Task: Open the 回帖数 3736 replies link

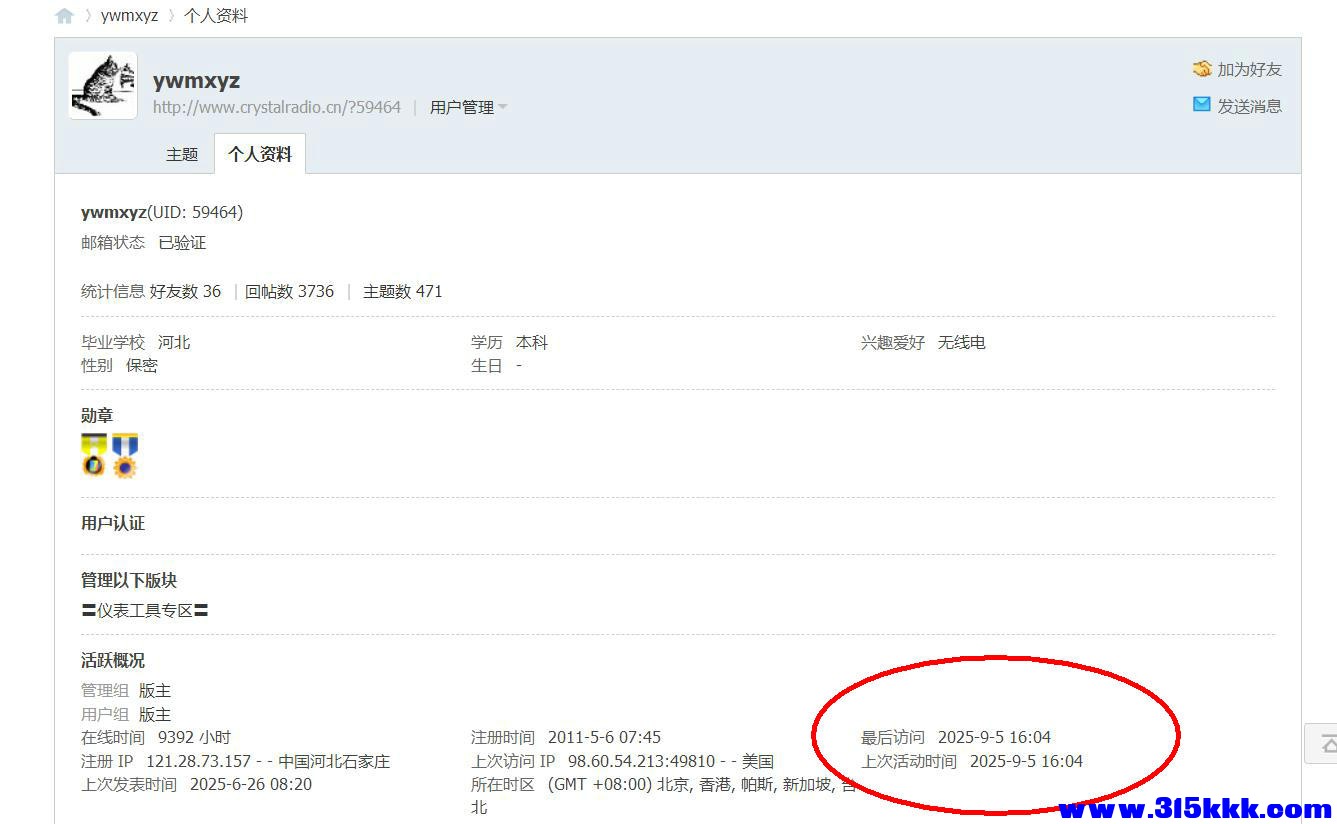Action: tap(289, 292)
